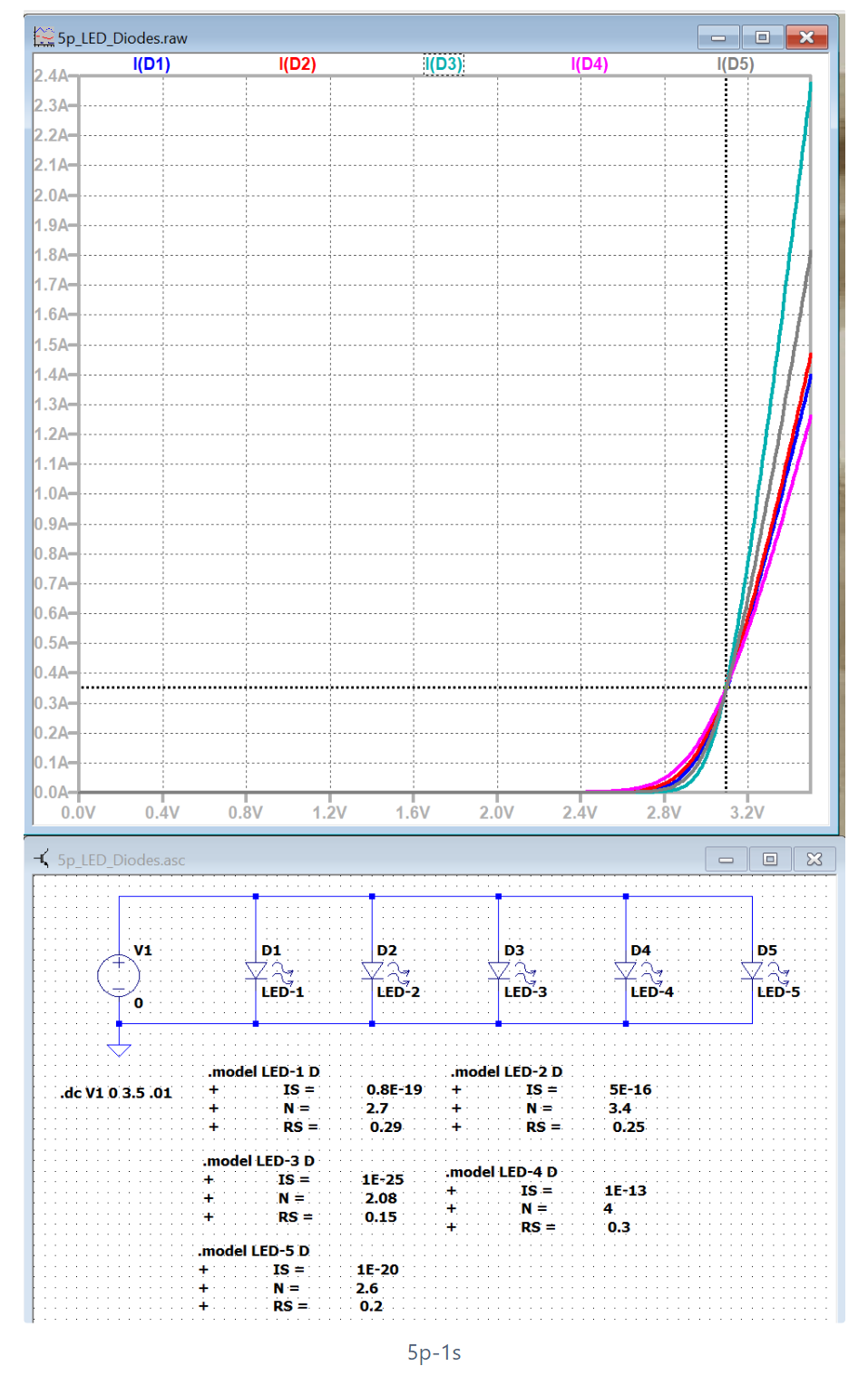Click the 2.0V horizontal axis label
868x1376 pixels.
pos(496,812)
